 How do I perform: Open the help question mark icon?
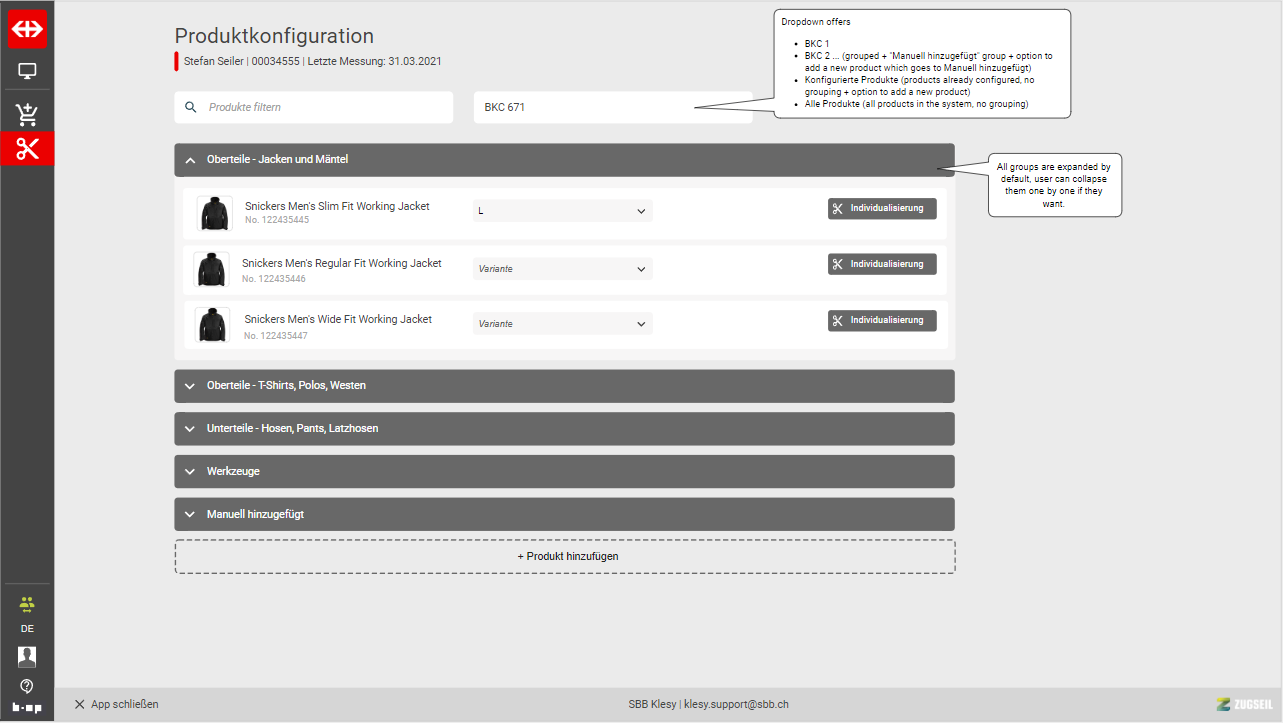(x=27, y=686)
